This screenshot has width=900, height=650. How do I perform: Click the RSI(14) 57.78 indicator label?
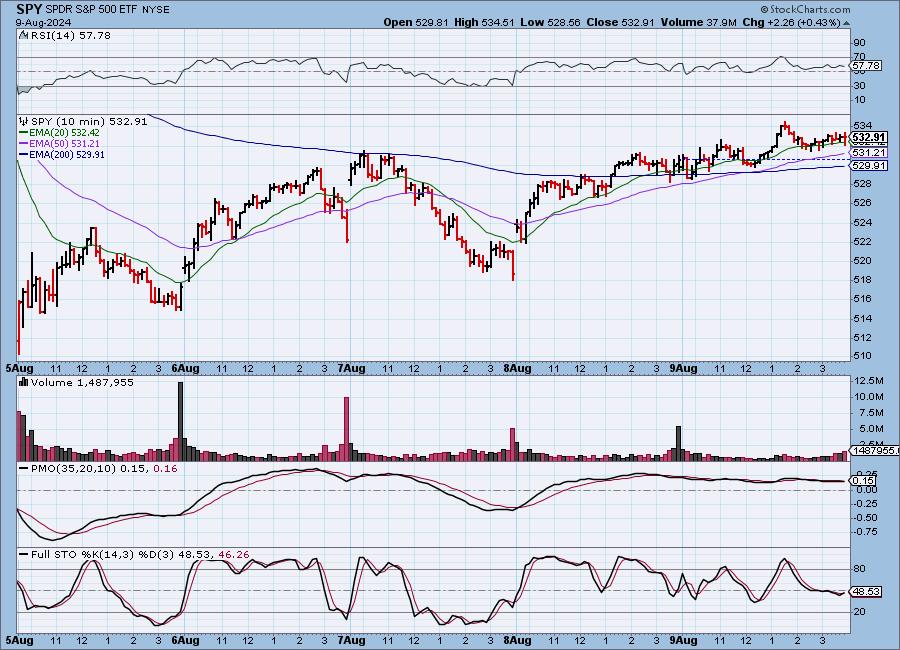point(71,35)
